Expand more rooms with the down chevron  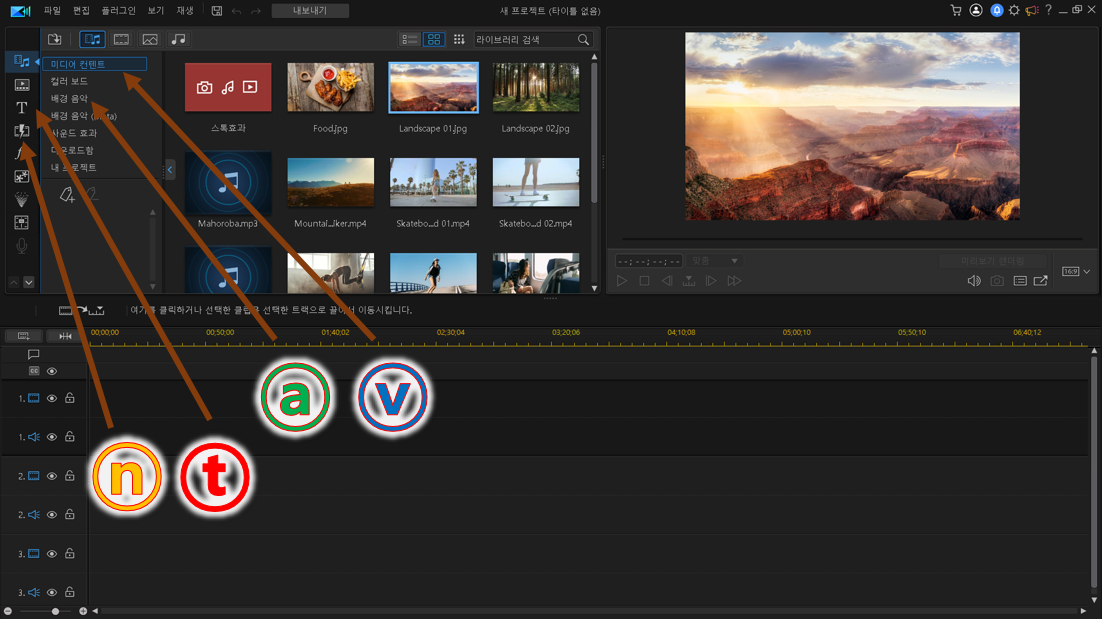tap(29, 283)
